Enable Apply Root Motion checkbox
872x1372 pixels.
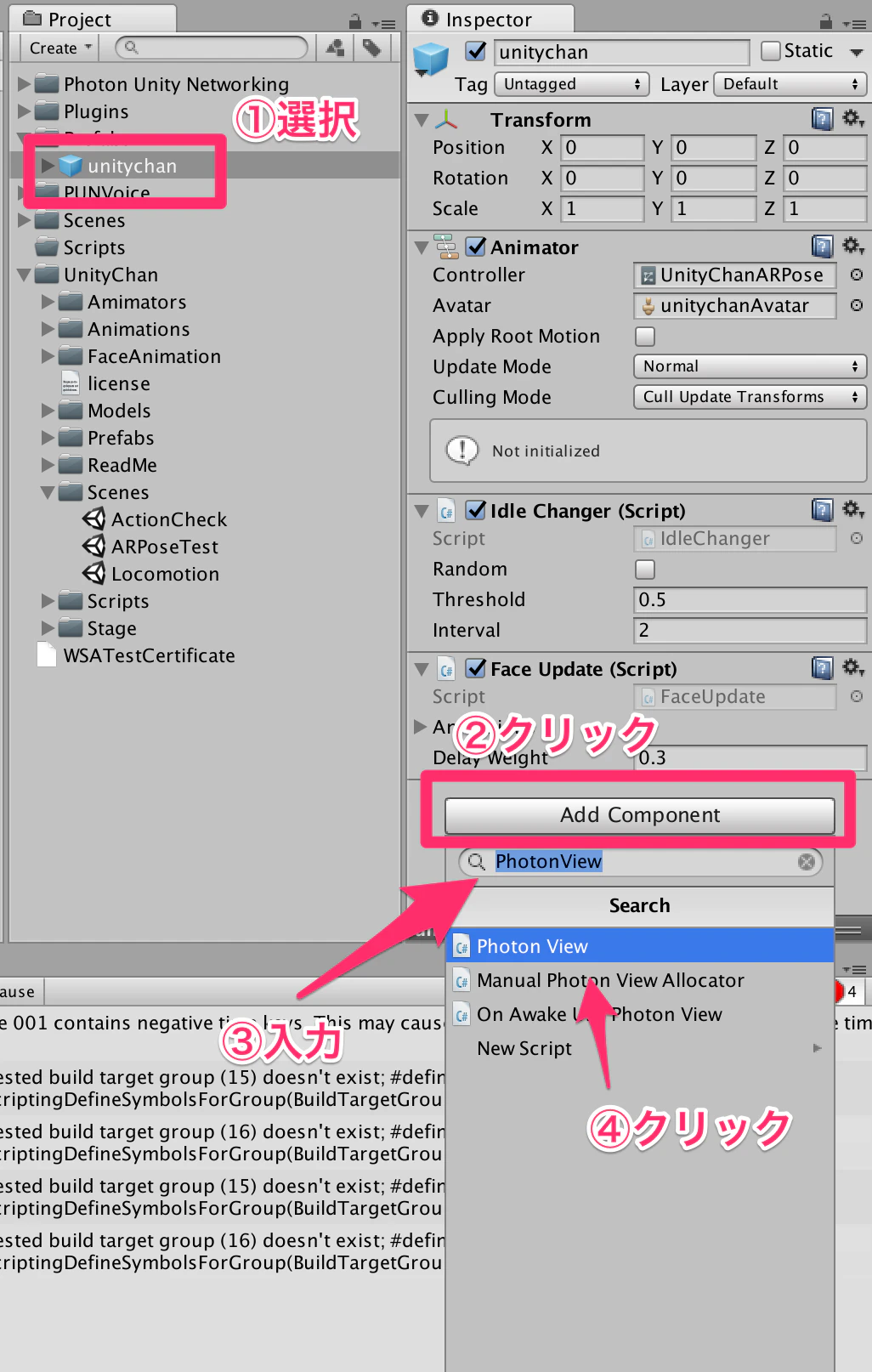(x=645, y=337)
